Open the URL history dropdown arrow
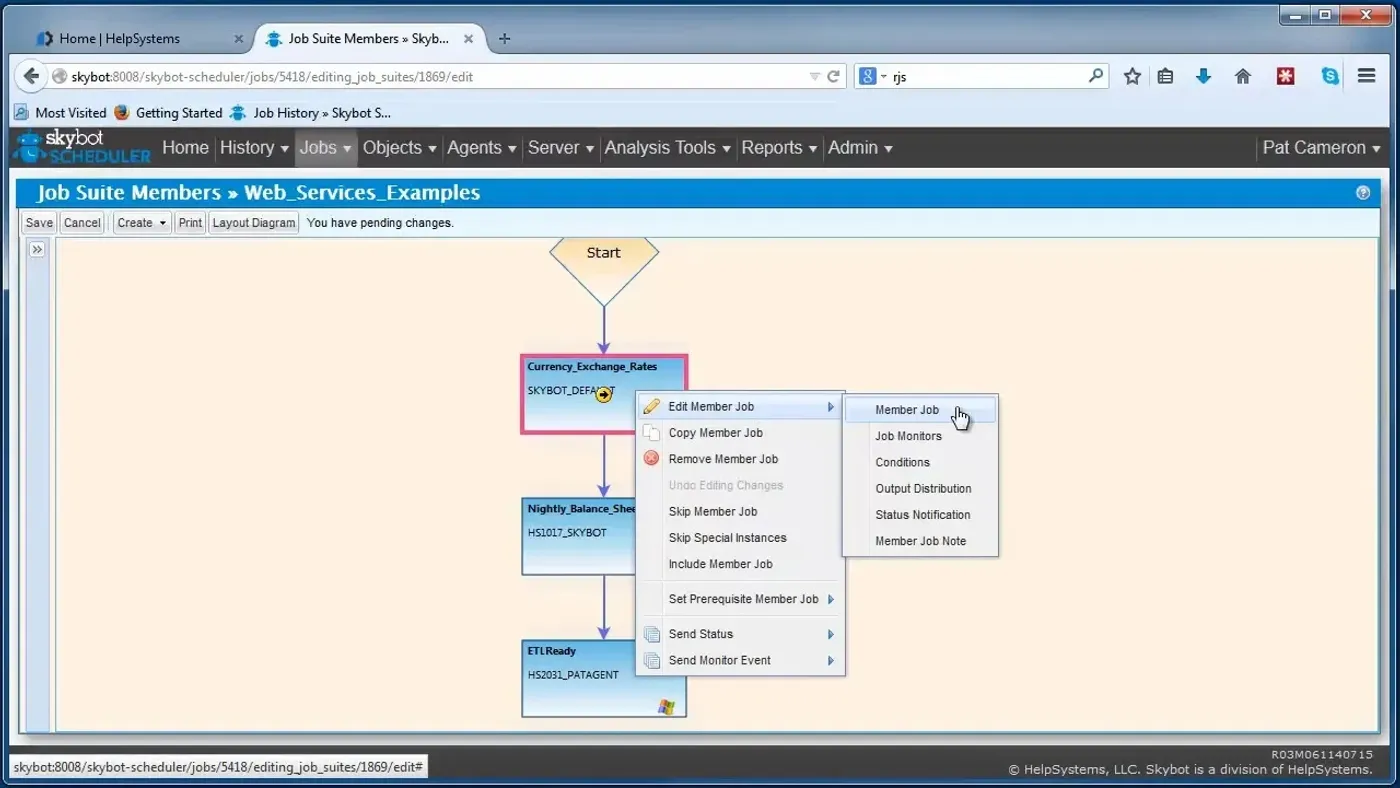This screenshot has width=1400, height=788. [814, 76]
